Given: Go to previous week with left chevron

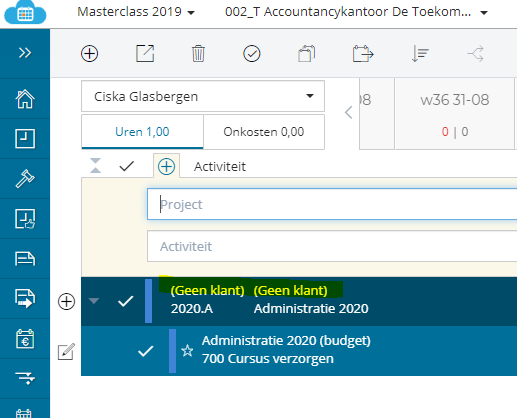Looking at the screenshot, I should (348, 112).
